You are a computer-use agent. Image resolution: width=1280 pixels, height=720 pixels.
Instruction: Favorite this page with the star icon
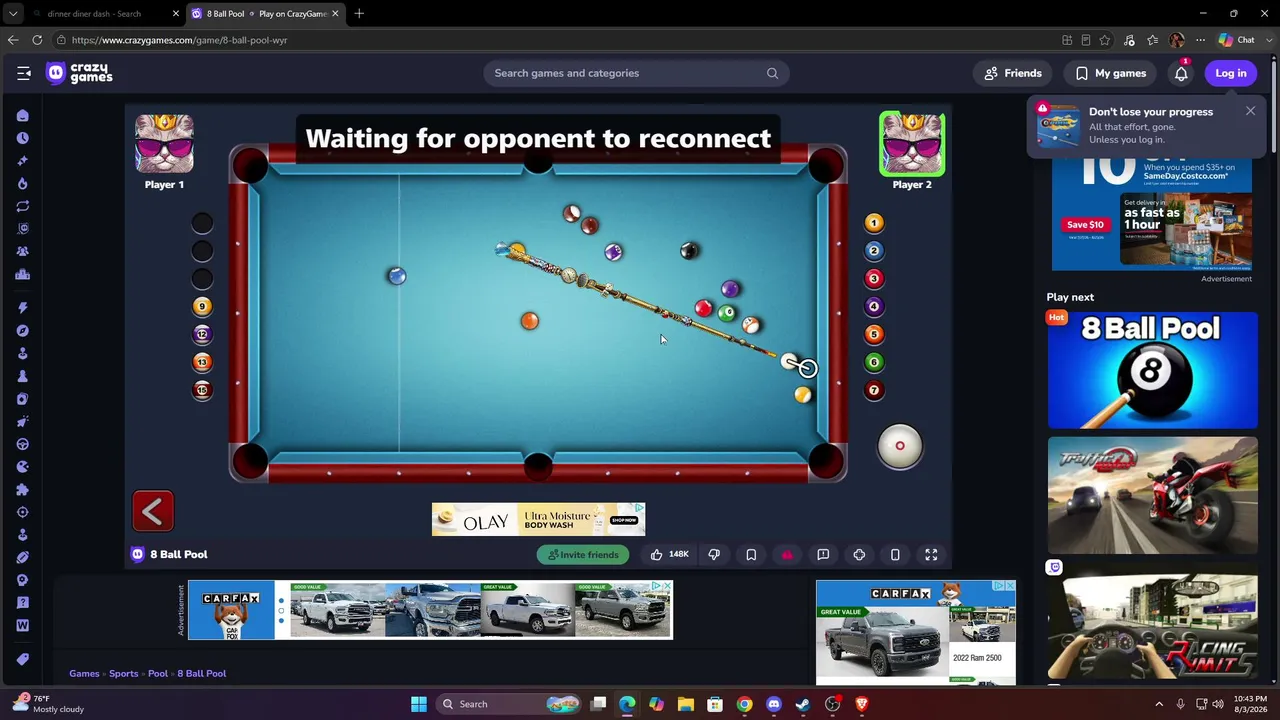pyautogui.click(x=1105, y=40)
